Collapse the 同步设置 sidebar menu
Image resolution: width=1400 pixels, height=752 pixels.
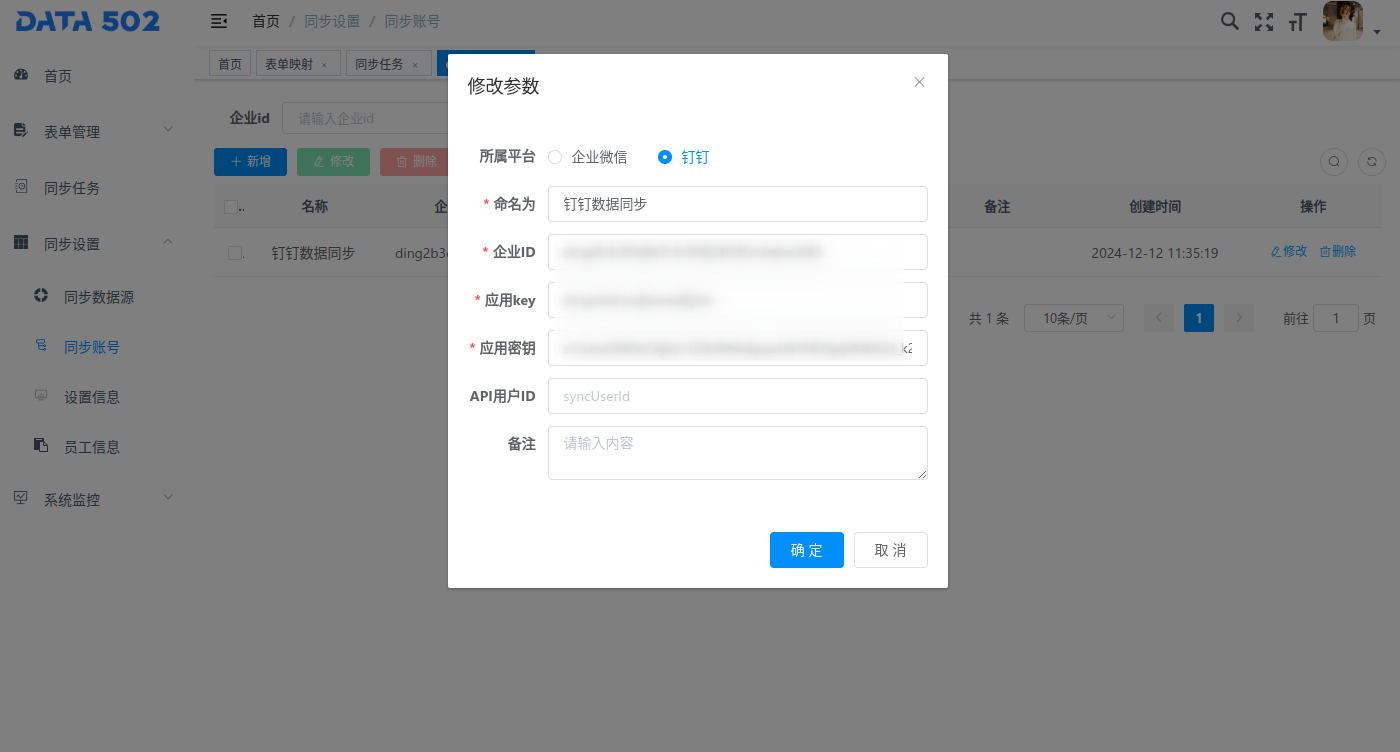(x=97, y=244)
